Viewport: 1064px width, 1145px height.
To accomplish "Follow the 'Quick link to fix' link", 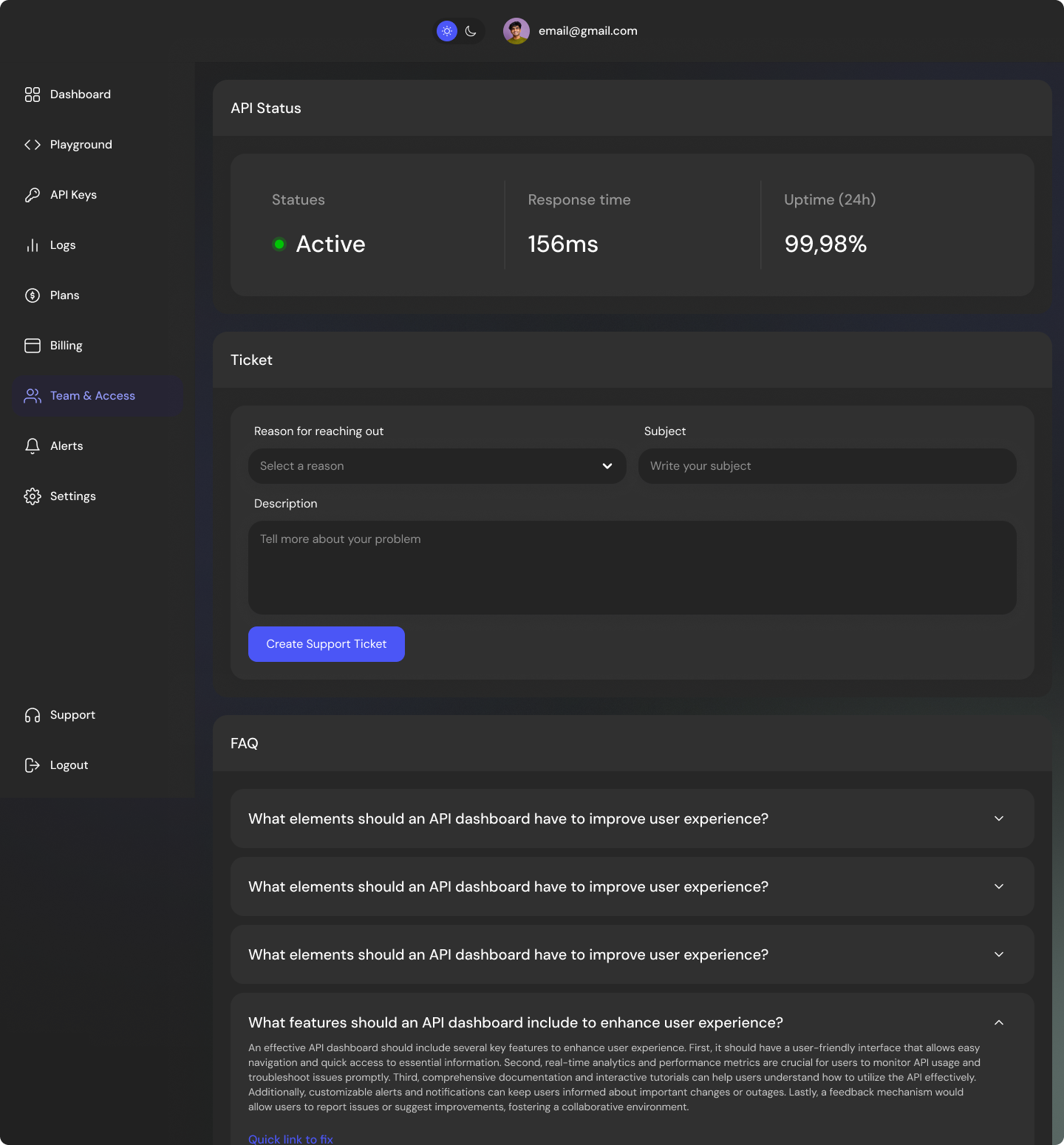I will click(x=290, y=1139).
